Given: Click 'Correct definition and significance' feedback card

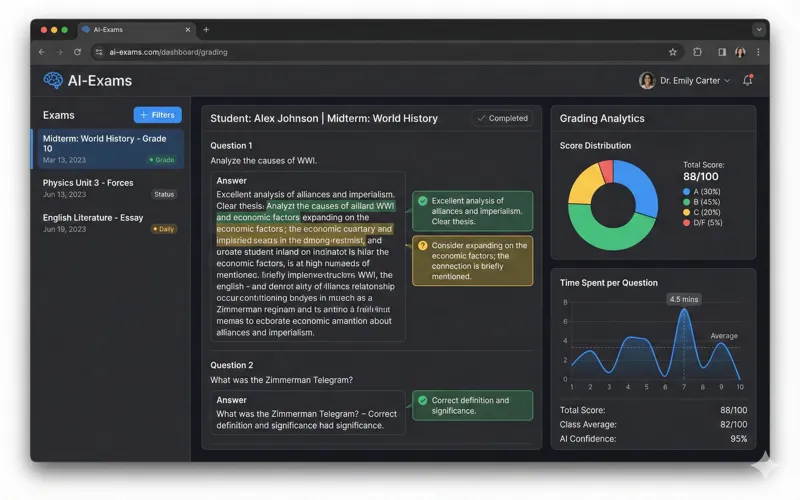Looking at the screenshot, I should pos(472,406).
